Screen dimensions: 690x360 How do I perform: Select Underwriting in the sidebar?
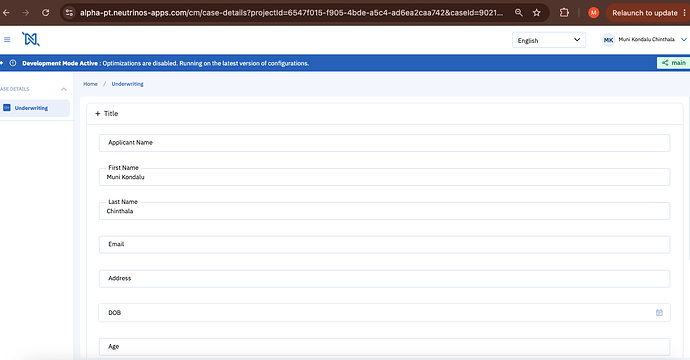coord(35,108)
